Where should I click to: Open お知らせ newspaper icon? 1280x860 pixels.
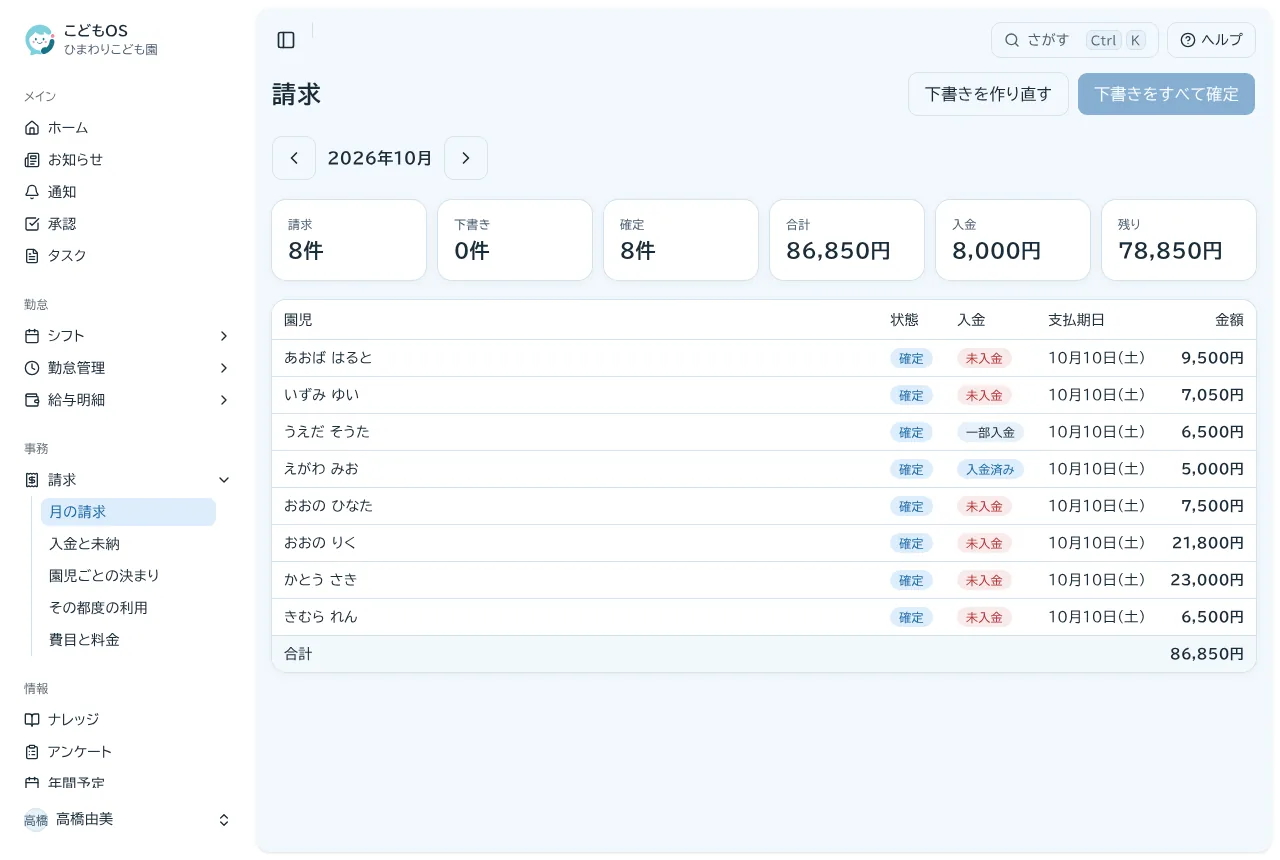pos(32,160)
